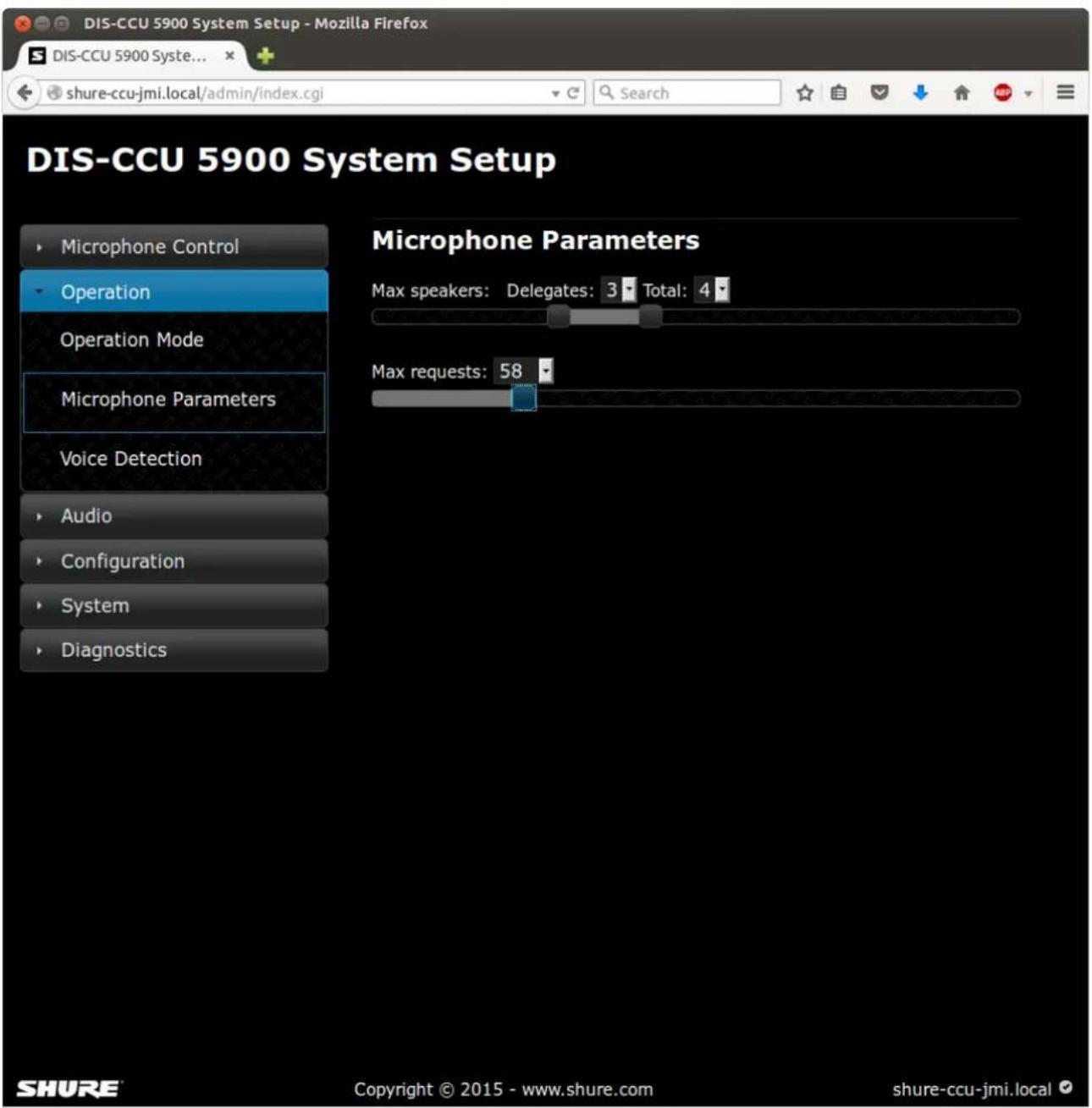Reload the page with the refresh icon
The height and width of the screenshot is (1108, 1092).
(573, 93)
